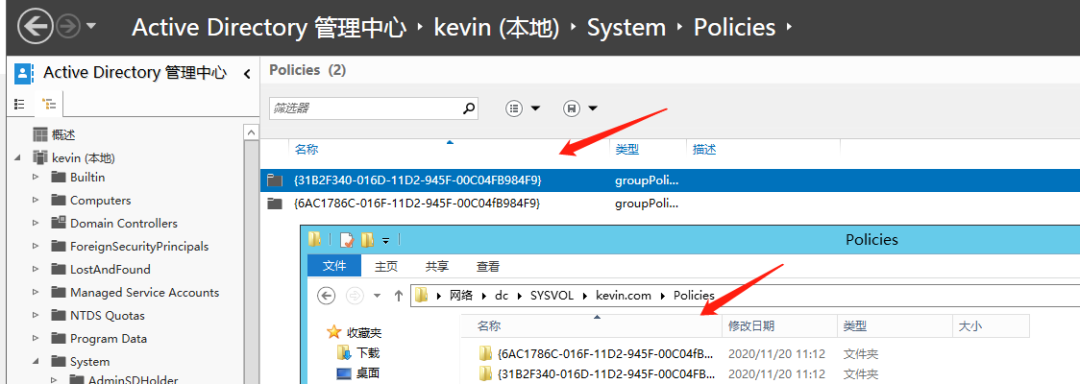Click the Explorer forward navigation button

(354, 296)
